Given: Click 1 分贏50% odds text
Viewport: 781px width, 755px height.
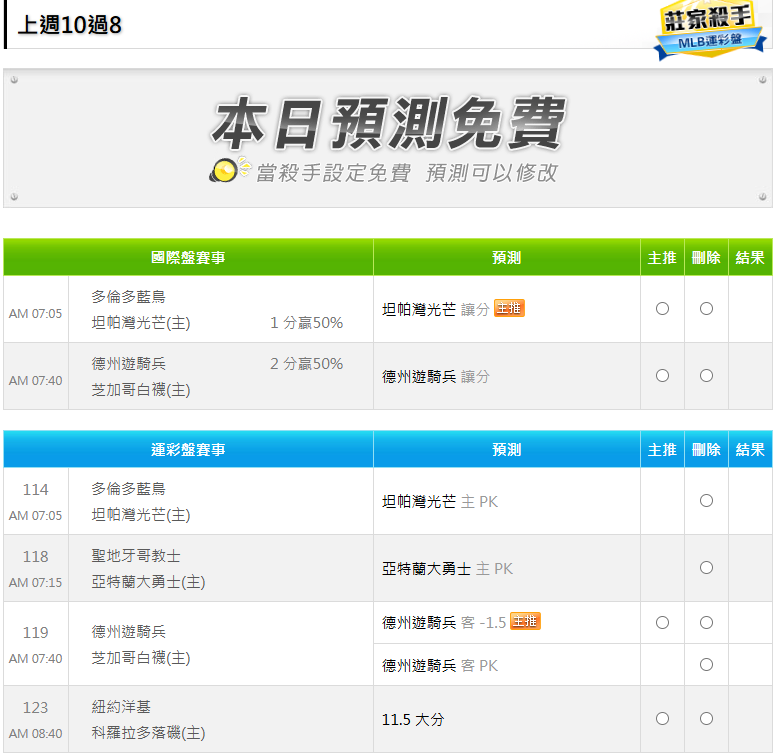Looking at the screenshot, I should (x=306, y=323).
